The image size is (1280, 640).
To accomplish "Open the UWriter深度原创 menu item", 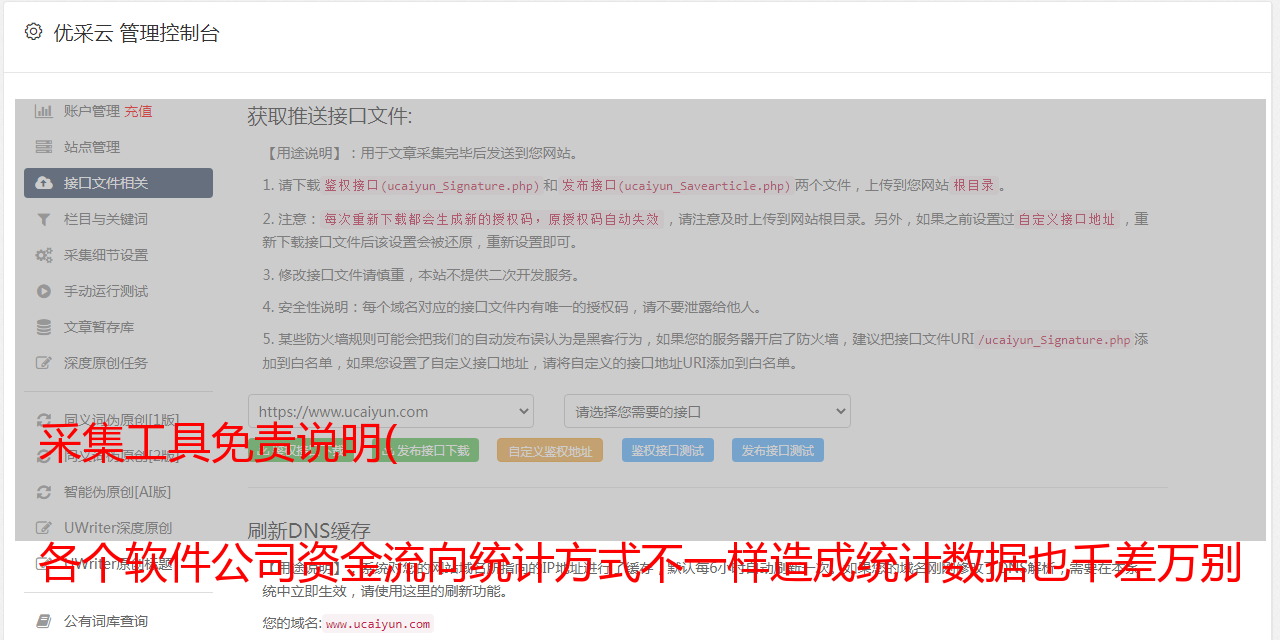I will click(x=118, y=528).
